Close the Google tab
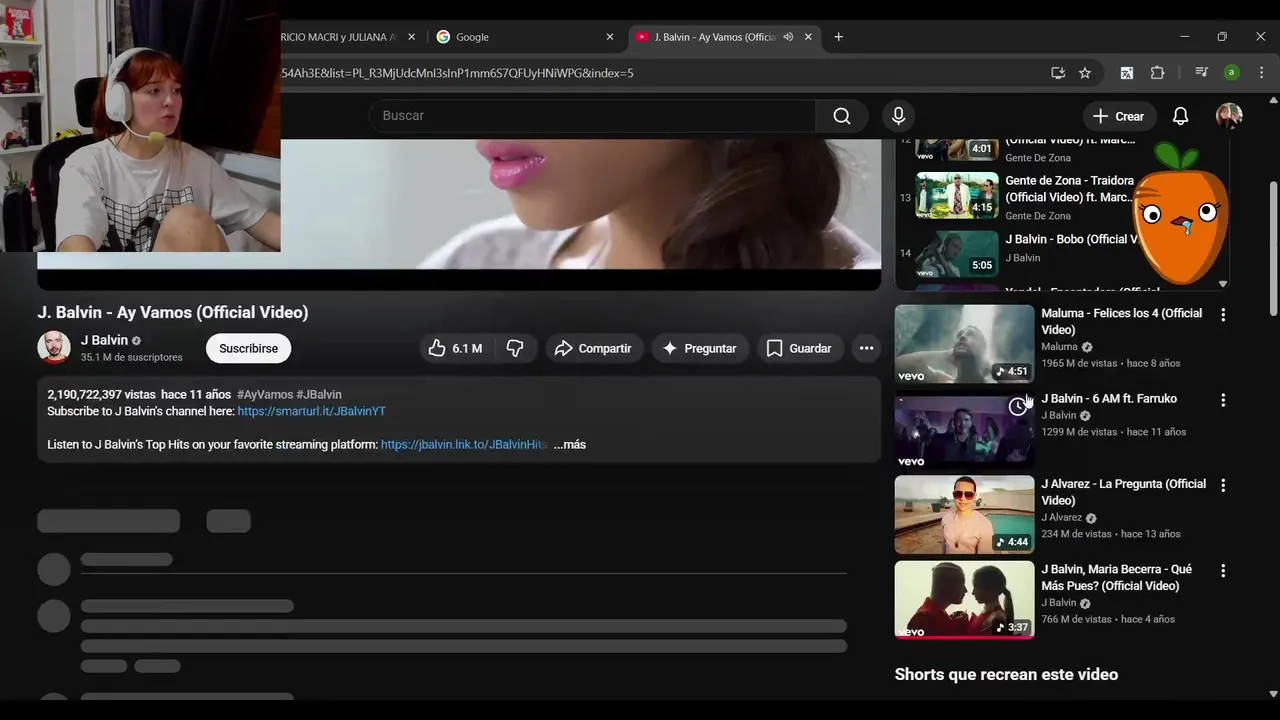Screen dimensions: 1280x720 coord(610,37)
